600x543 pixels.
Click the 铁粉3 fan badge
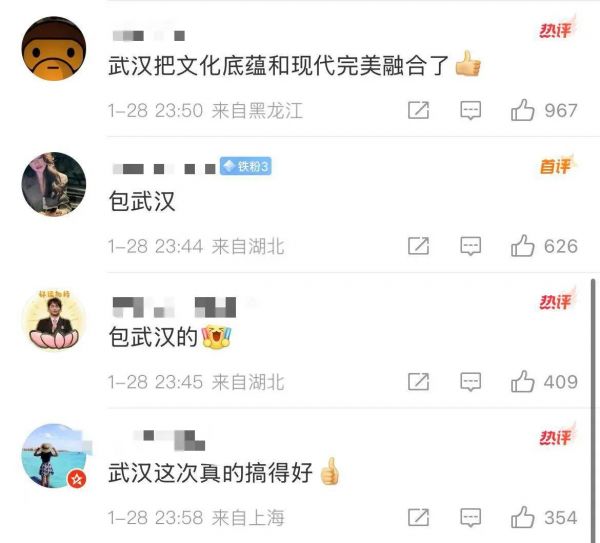tap(246, 166)
